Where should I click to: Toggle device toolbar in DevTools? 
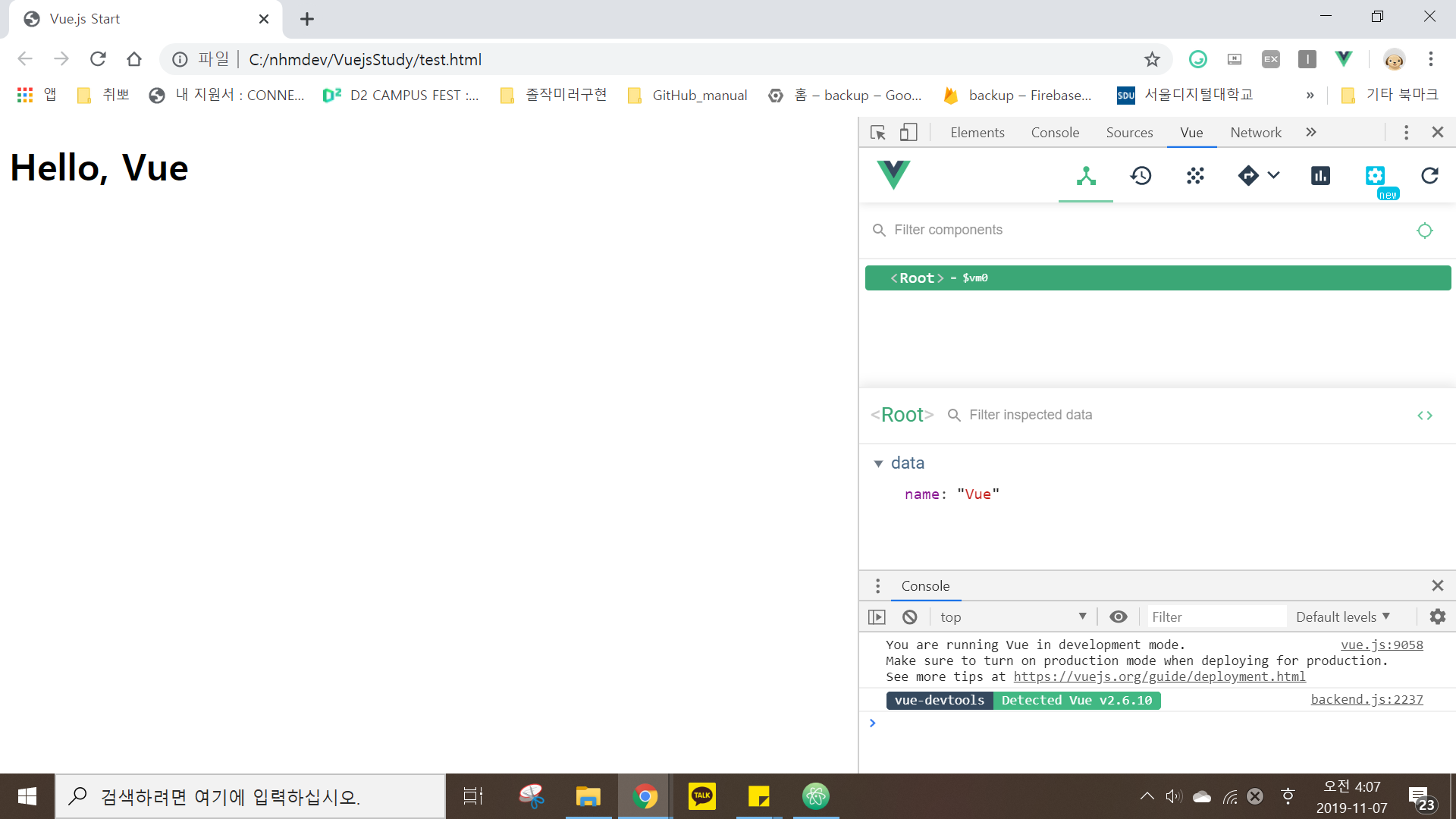pyautogui.click(x=908, y=133)
